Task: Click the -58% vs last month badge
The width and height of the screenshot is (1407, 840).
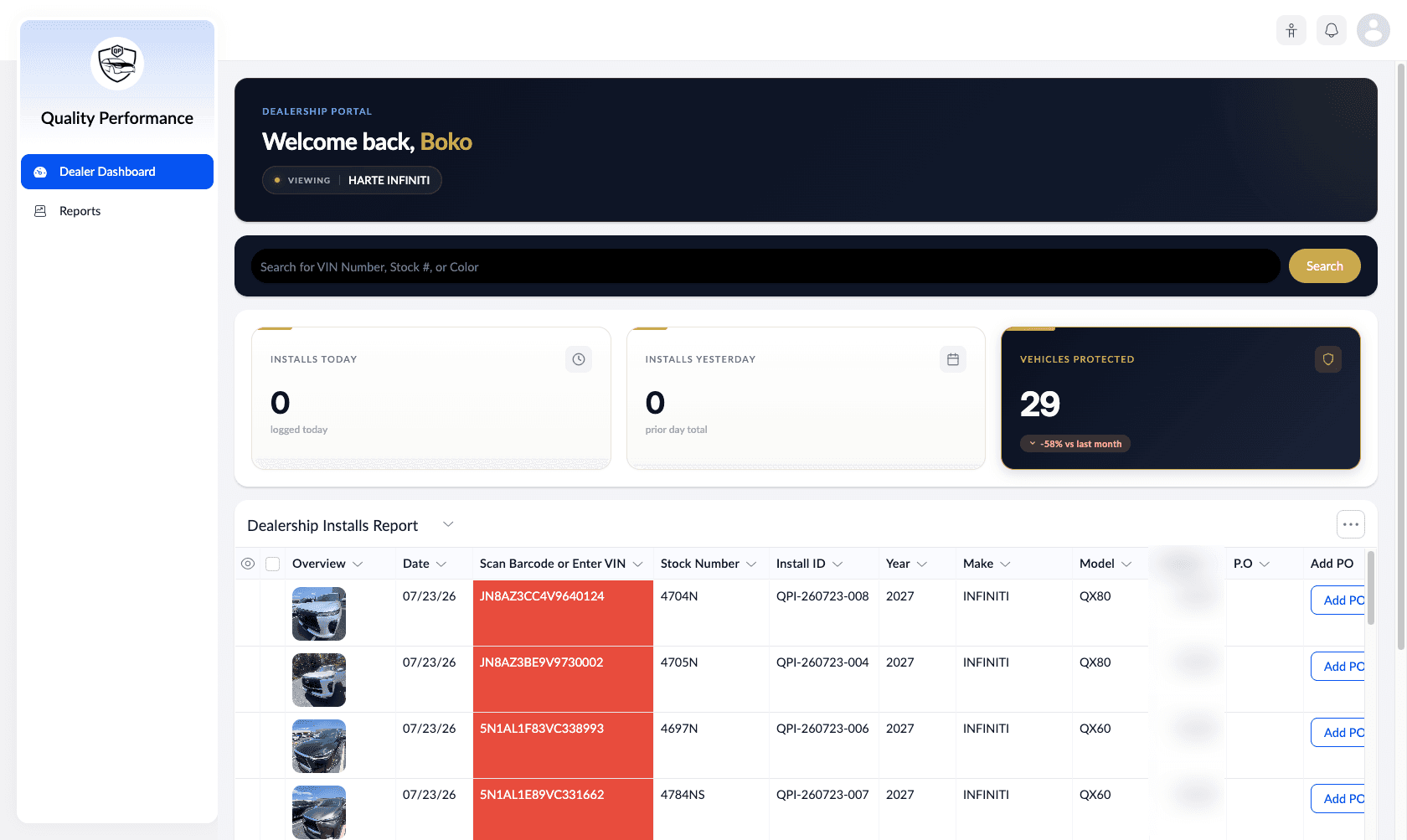Action: [x=1075, y=444]
